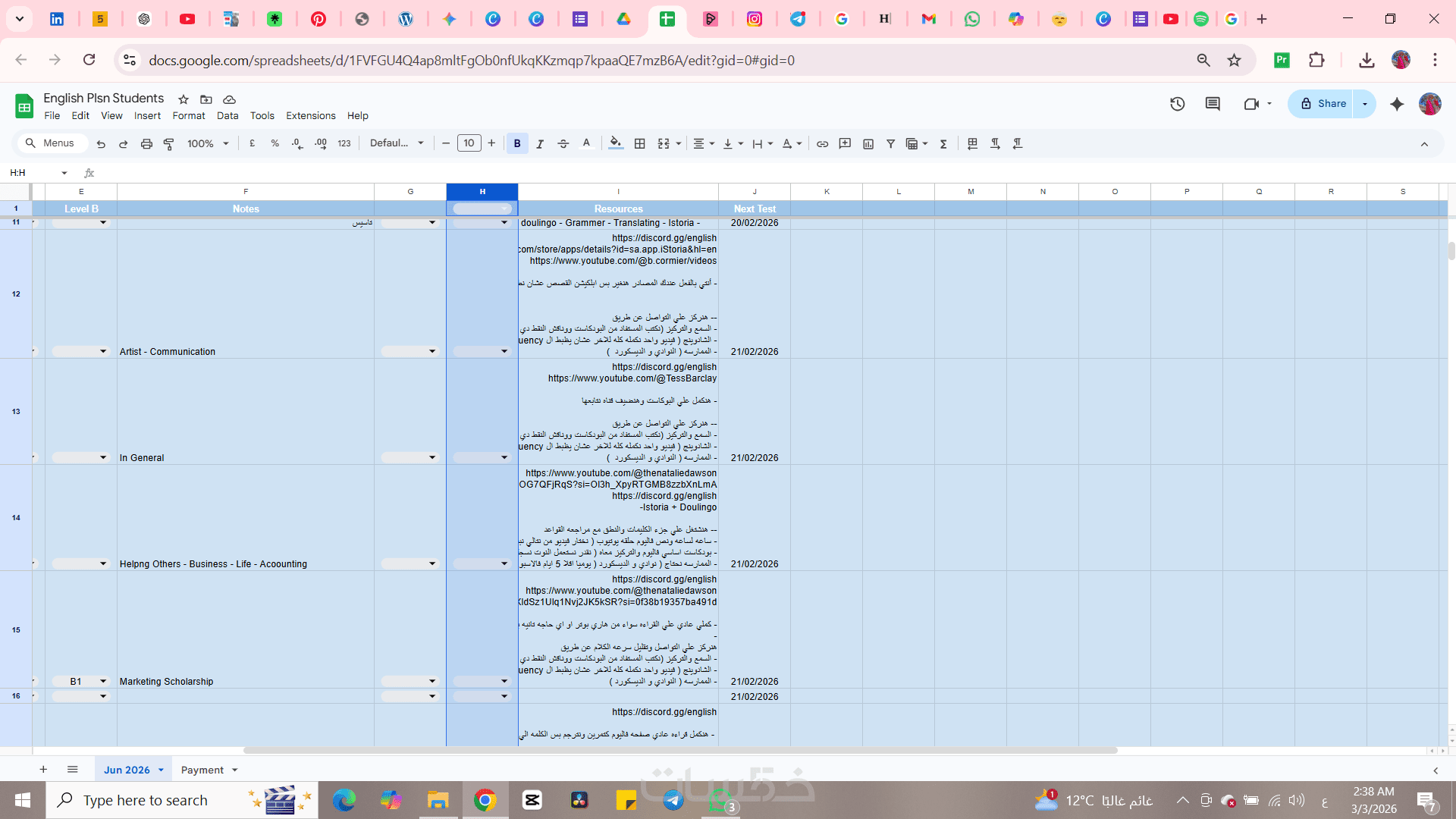Screen dimensions: 1456x819
Task: Toggle Bold formatting button
Action: (517, 143)
